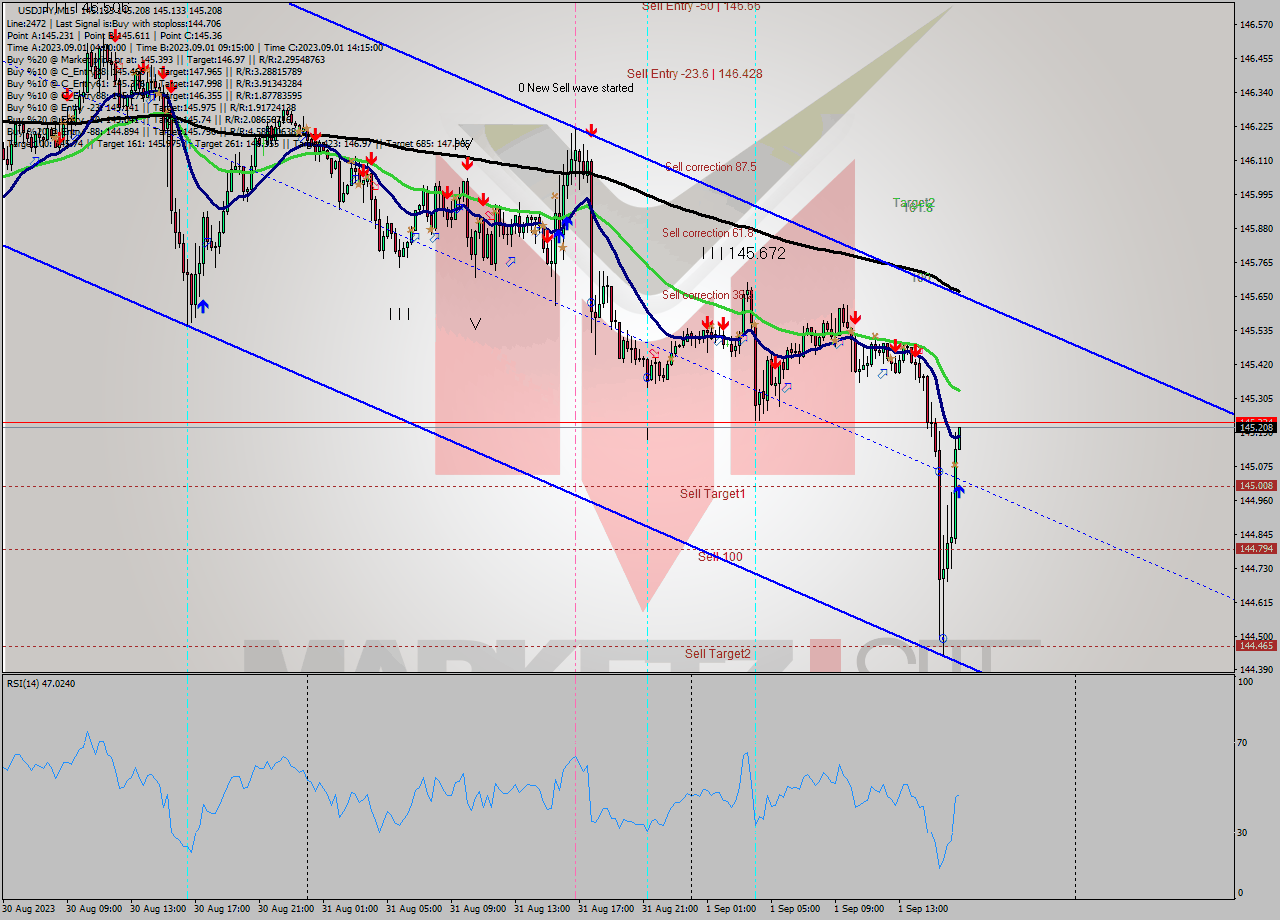Select the blue up arrow at the 30 Aug low
The width and height of the screenshot is (1280, 920).
[203, 307]
